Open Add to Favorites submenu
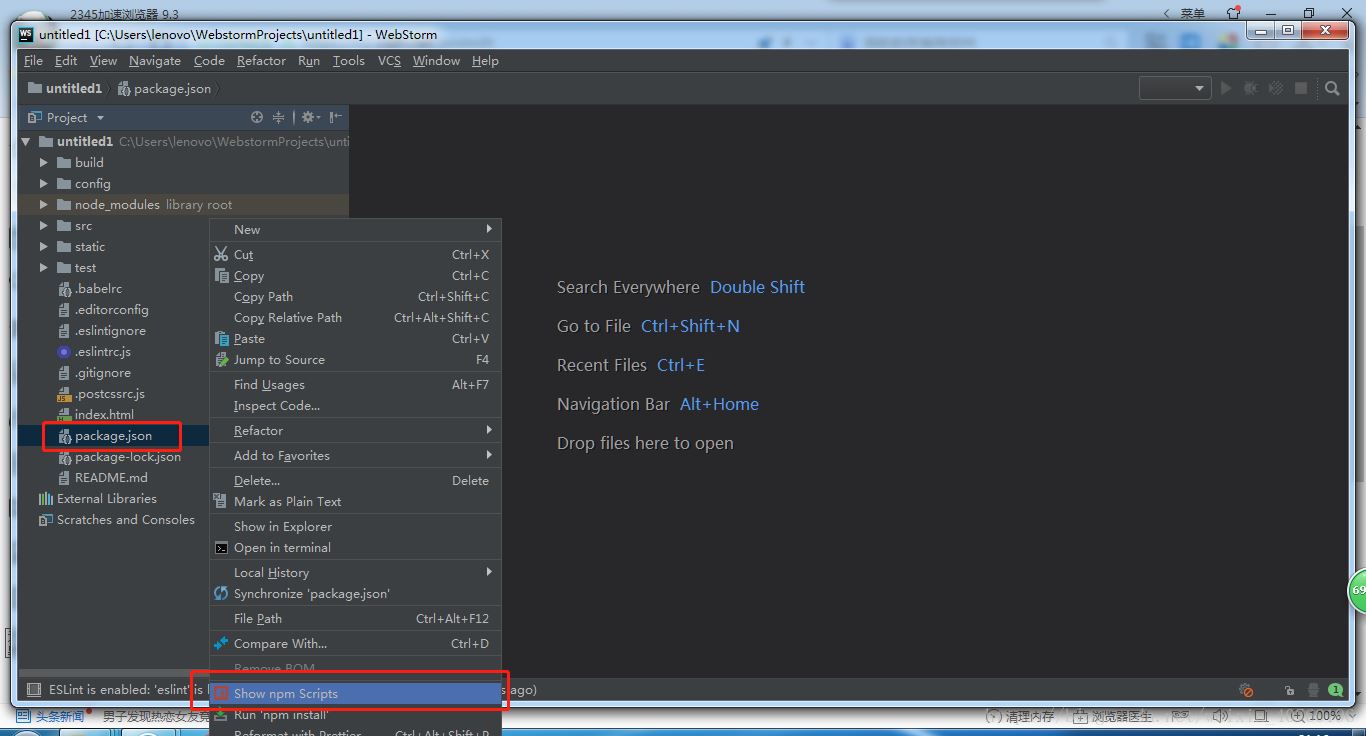 [355, 456]
